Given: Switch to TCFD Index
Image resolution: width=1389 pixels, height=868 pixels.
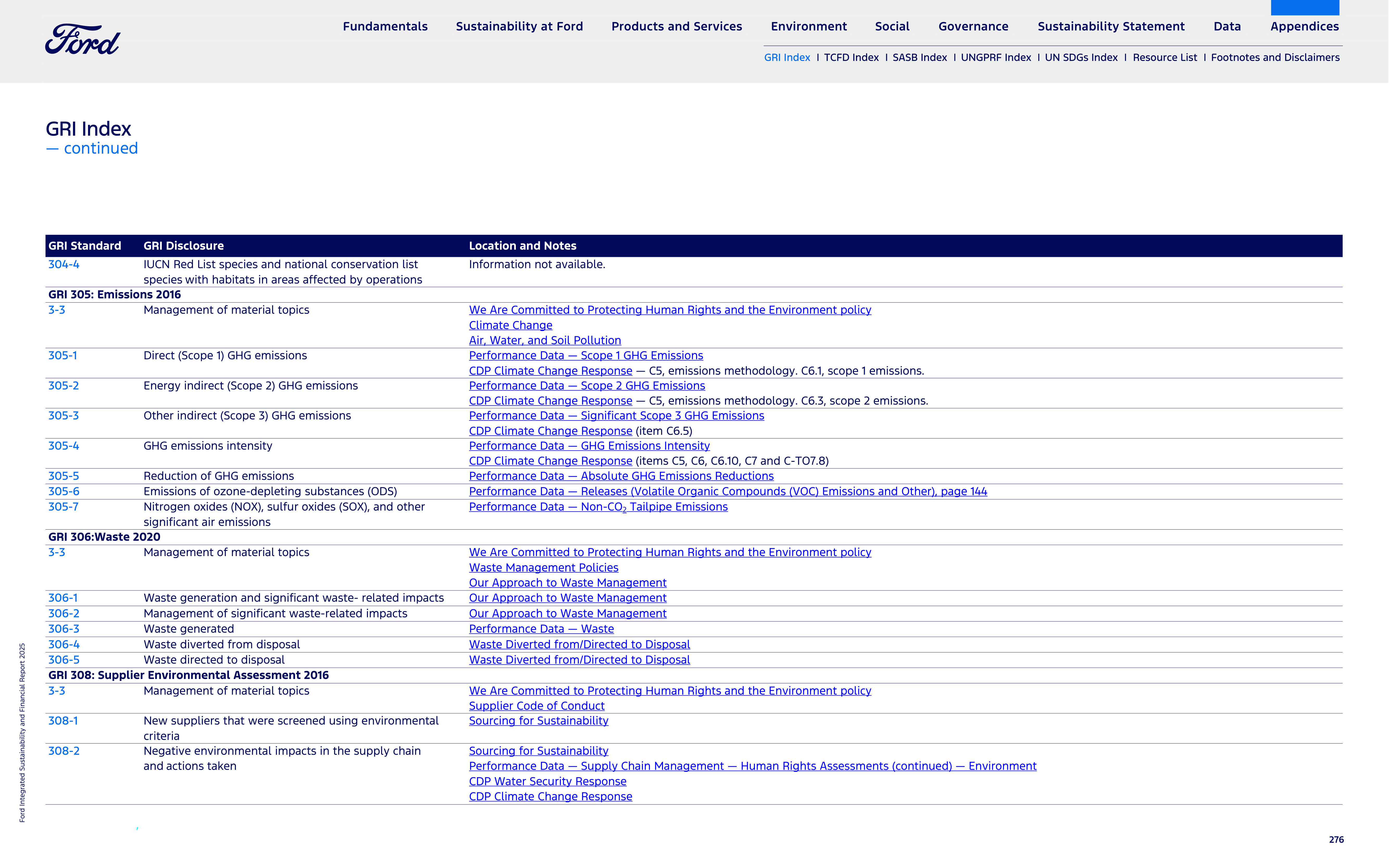Looking at the screenshot, I should pyautogui.click(x=851, y=58).
